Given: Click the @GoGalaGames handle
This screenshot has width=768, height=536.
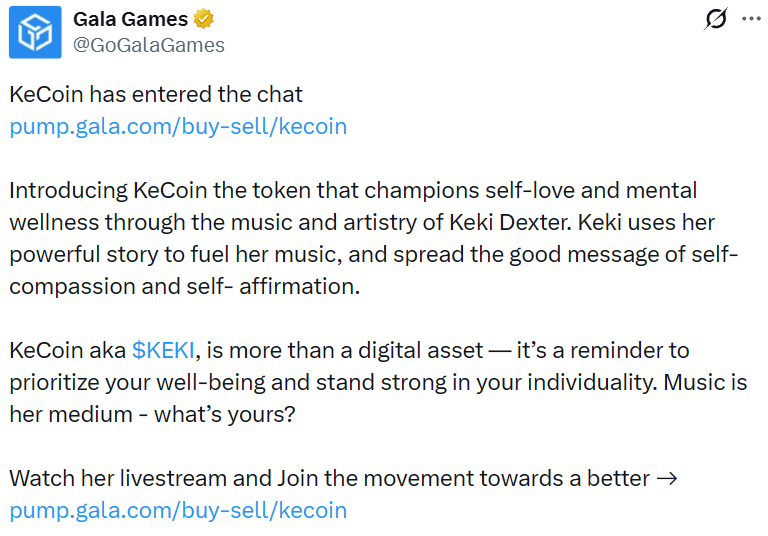Looking at the screenshot, I should (x=149, y=45).
